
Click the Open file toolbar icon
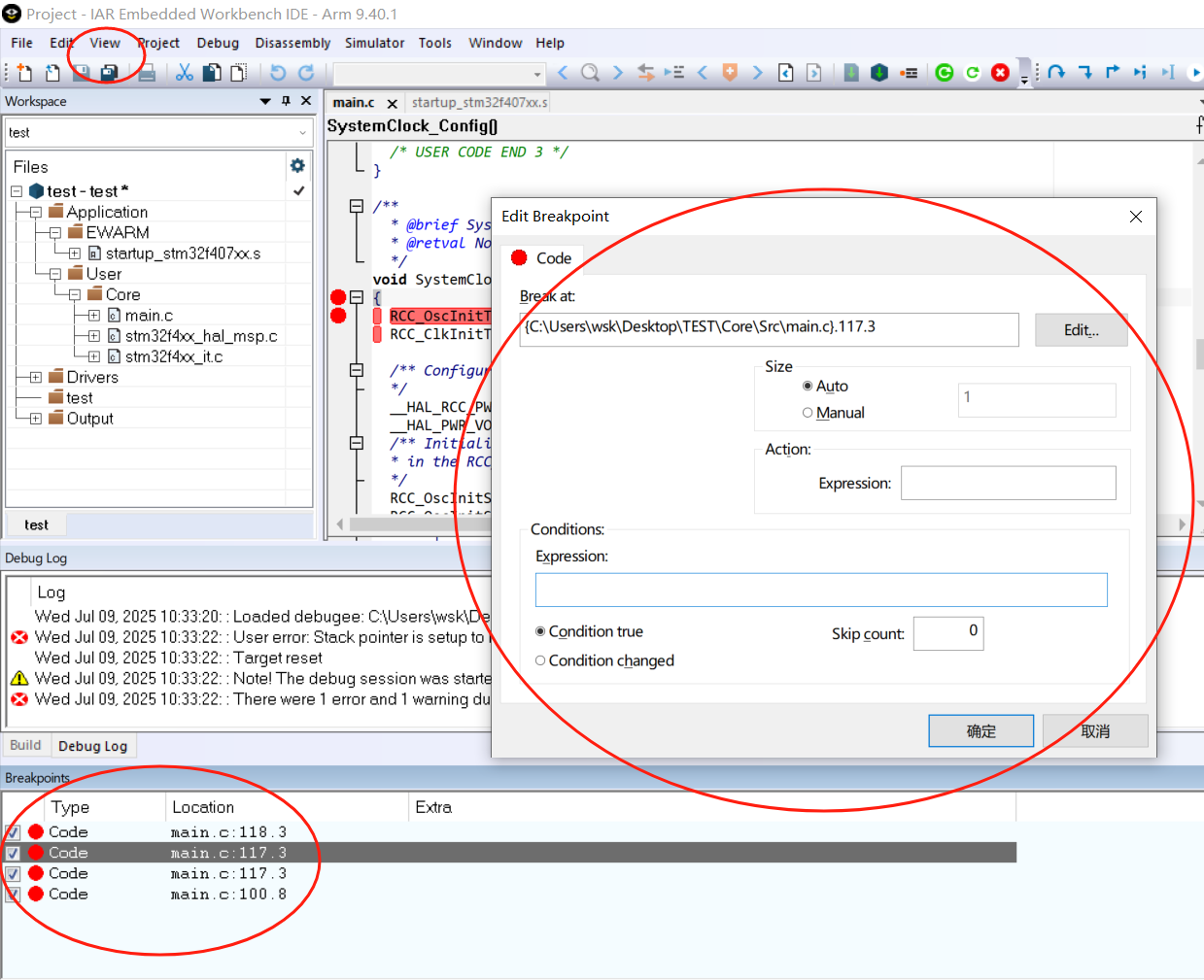52,73
